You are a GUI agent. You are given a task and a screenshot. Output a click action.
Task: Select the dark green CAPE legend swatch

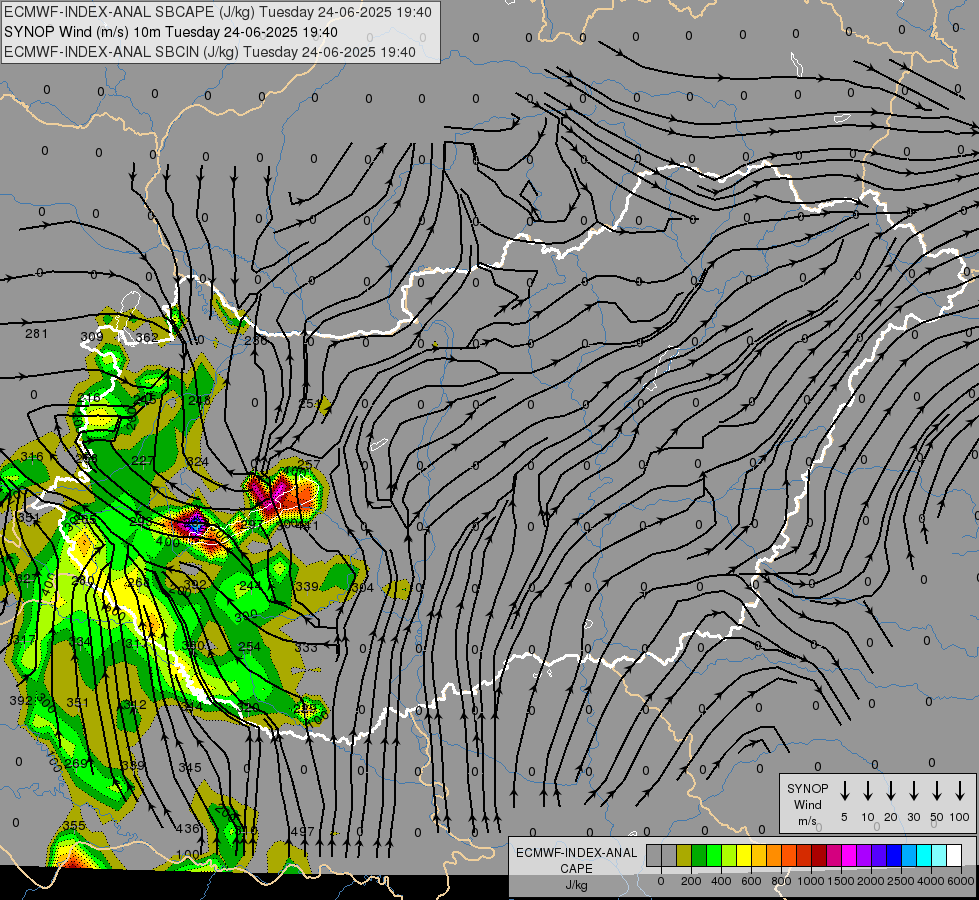click(699, 856)
